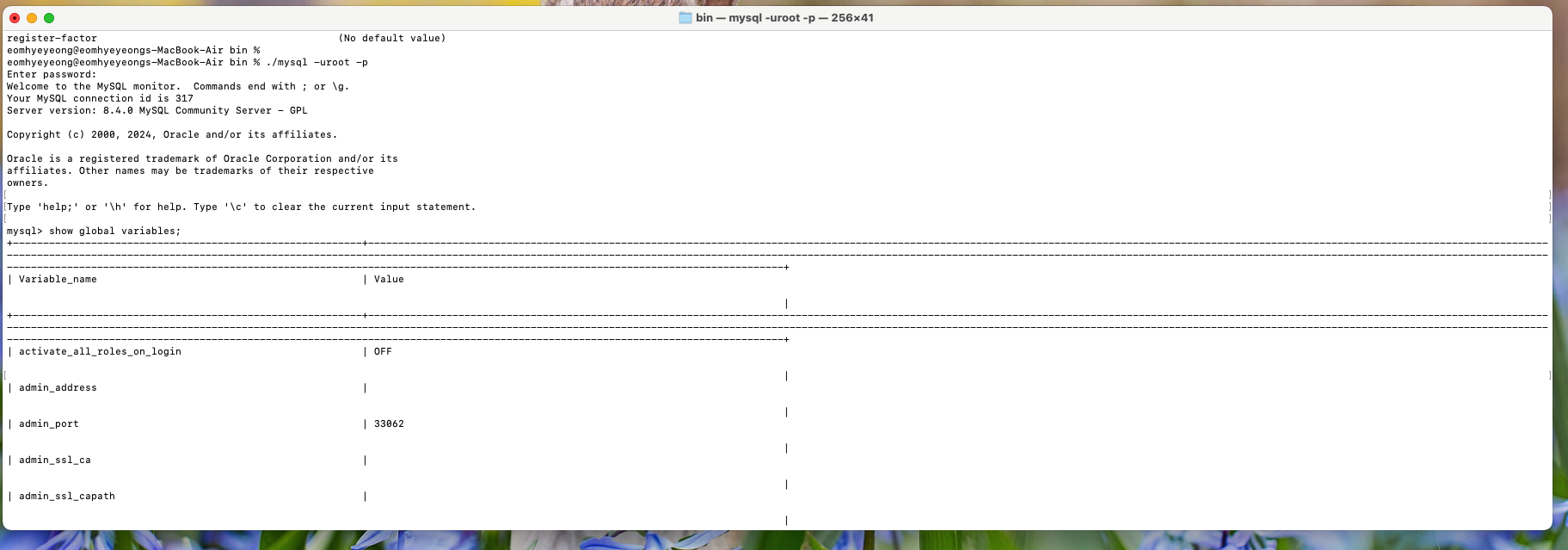The image size is (1568, 550).
Task: Click the Copyright 2000, 2024 Oracle line
Action: 172,135
